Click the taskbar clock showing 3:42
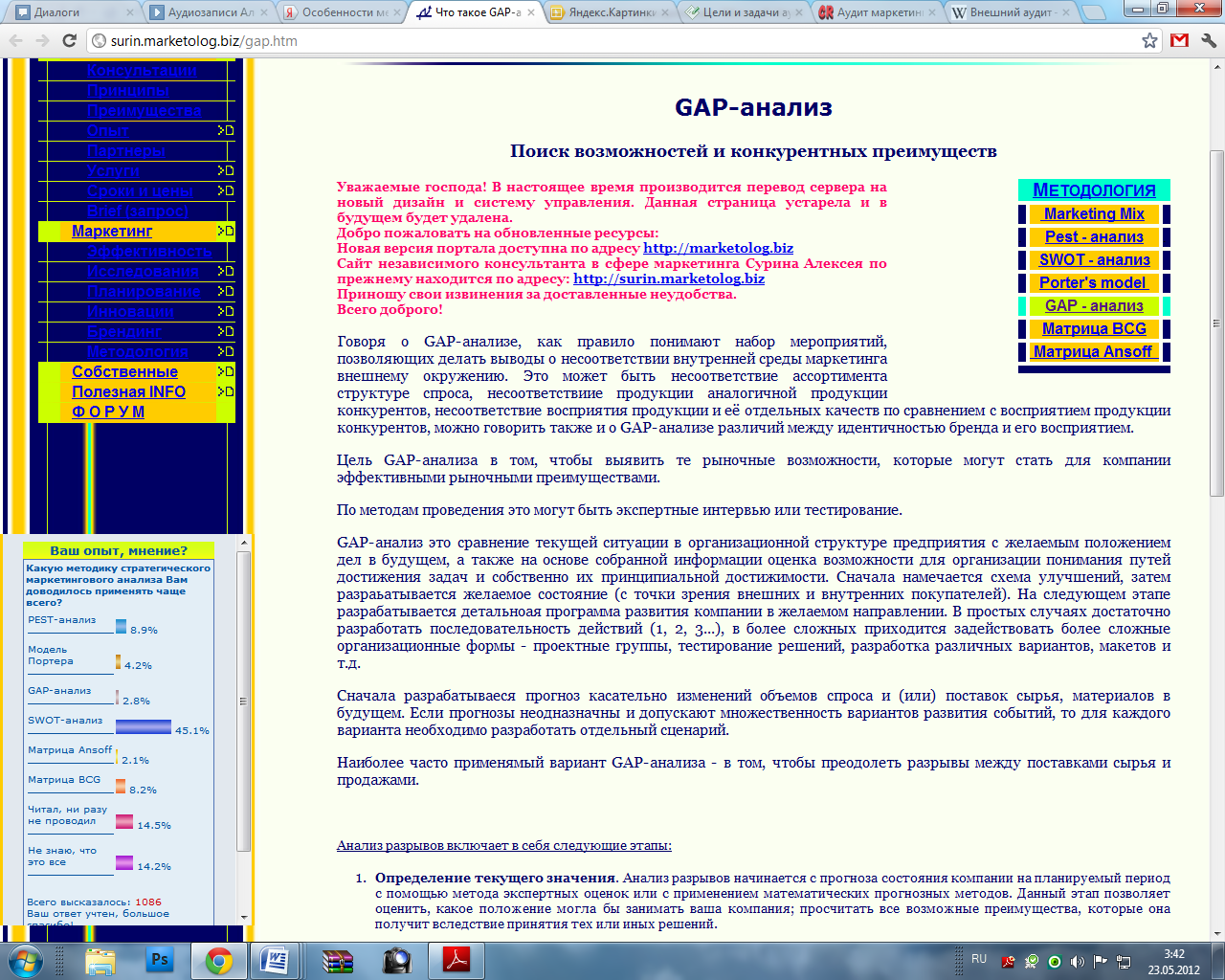Viewport: 1225px width, 980px height. [1173, 961]
